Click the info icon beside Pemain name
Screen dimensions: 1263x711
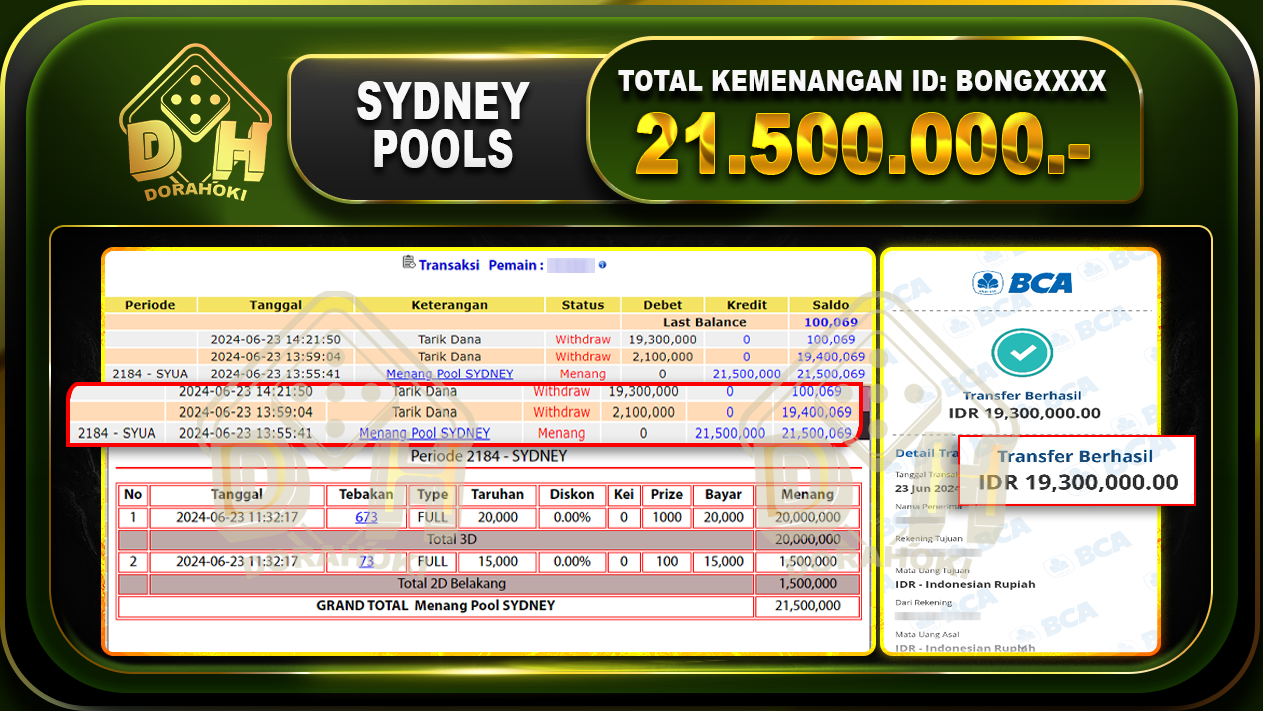coord(602,266)
